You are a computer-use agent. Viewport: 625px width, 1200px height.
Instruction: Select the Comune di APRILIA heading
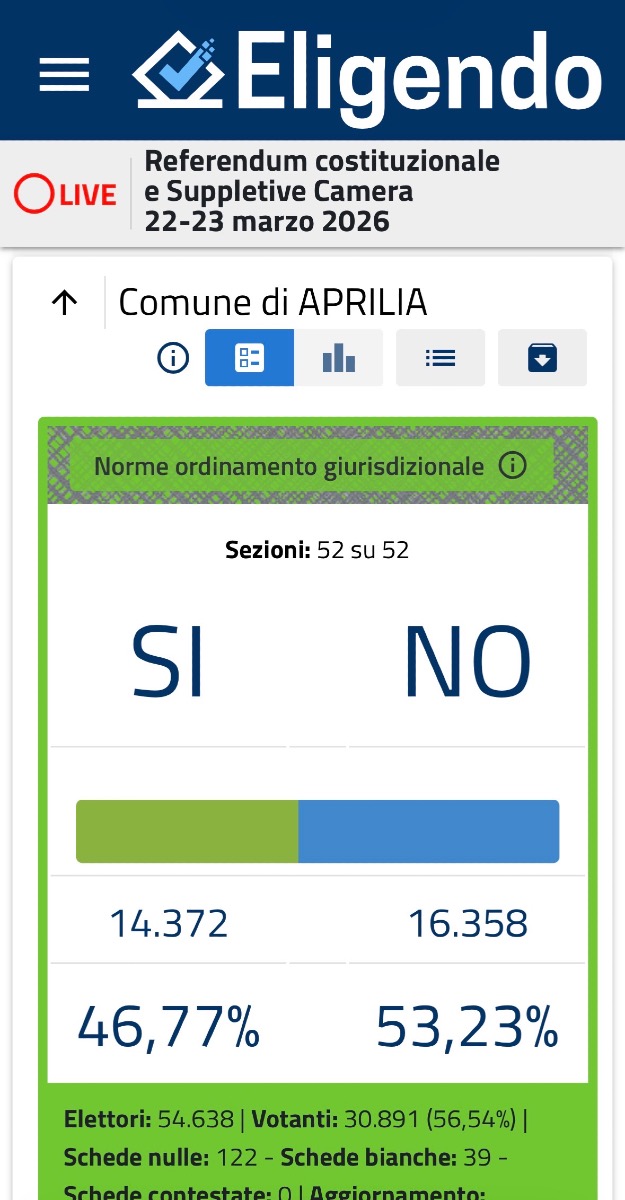tap(272, 302)
